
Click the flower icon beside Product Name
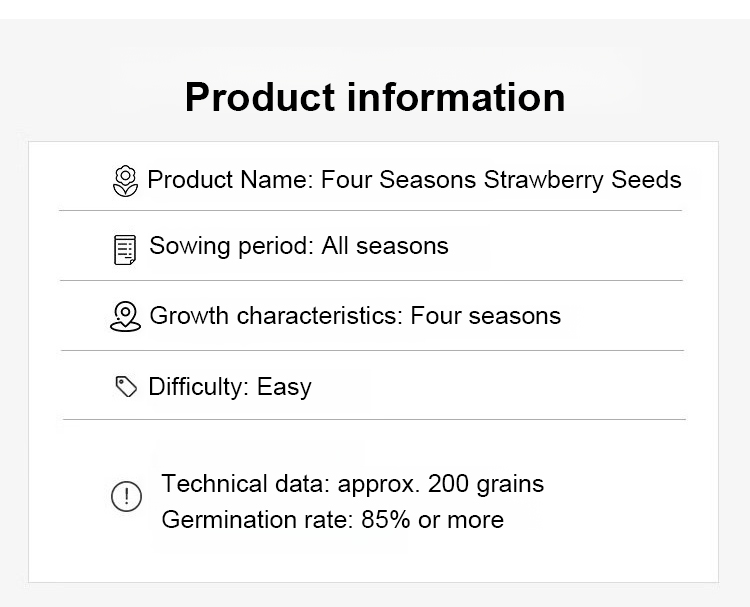tap(125, 181)
